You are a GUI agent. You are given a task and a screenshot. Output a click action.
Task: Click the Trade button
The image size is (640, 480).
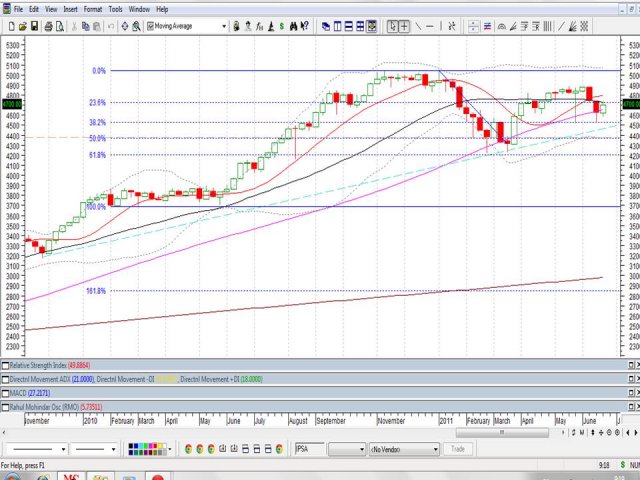pos(458,449)
